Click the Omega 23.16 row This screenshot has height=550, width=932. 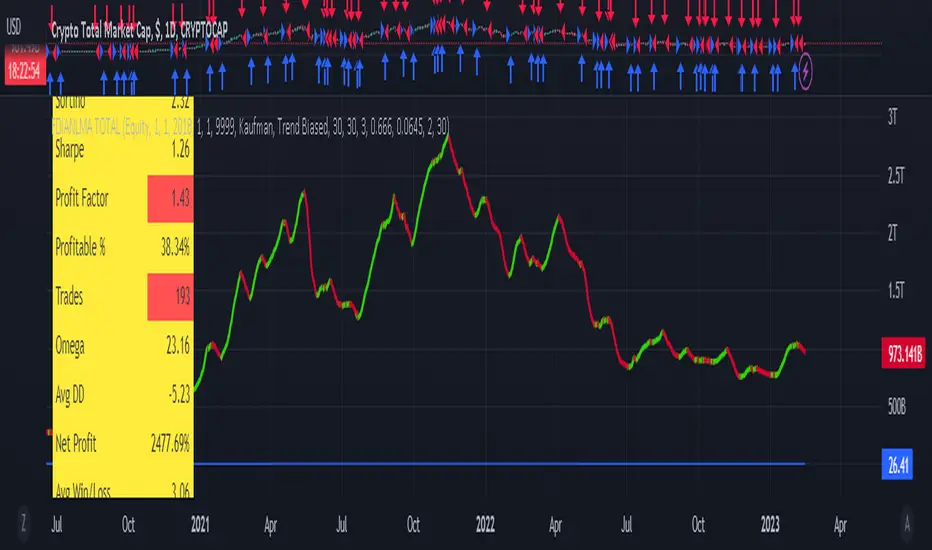click(x=123, y=345)
